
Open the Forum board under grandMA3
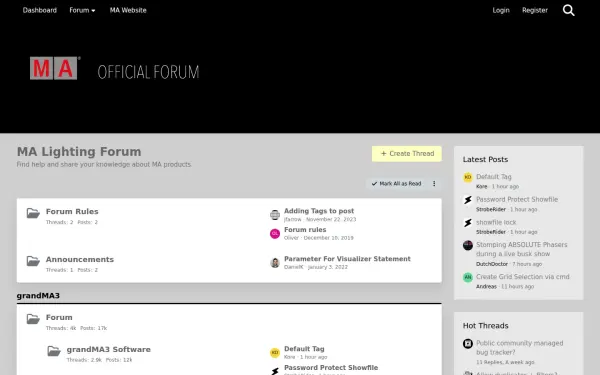pos(59,317)
